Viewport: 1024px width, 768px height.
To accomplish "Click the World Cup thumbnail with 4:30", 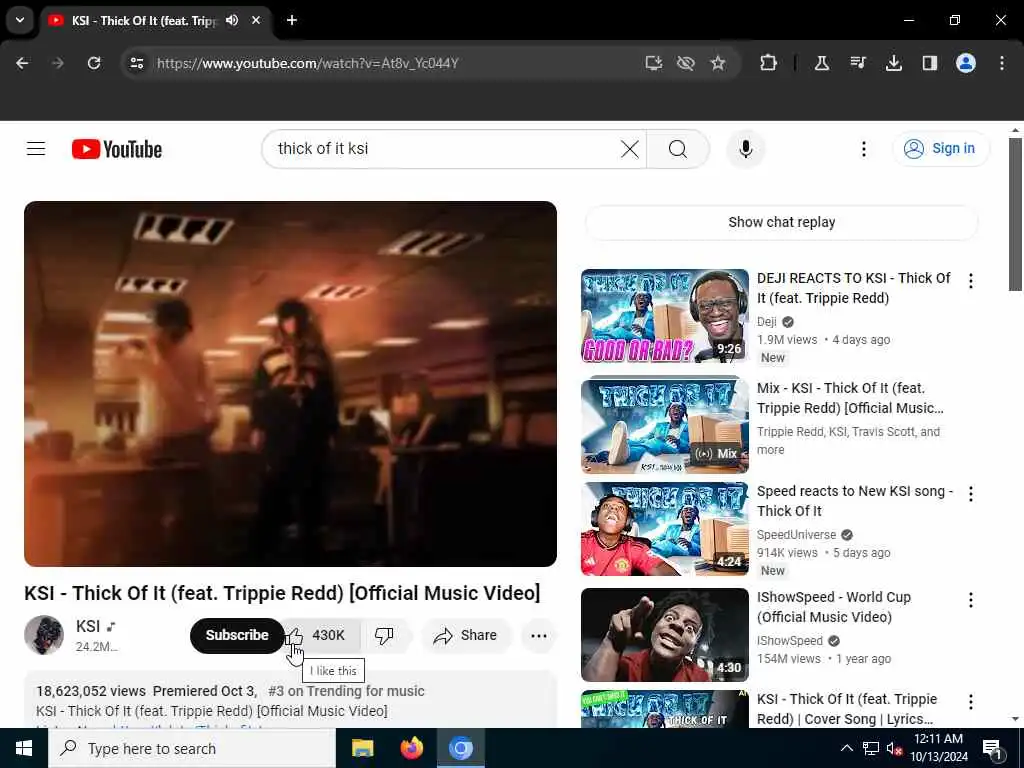I will (665, 635).
